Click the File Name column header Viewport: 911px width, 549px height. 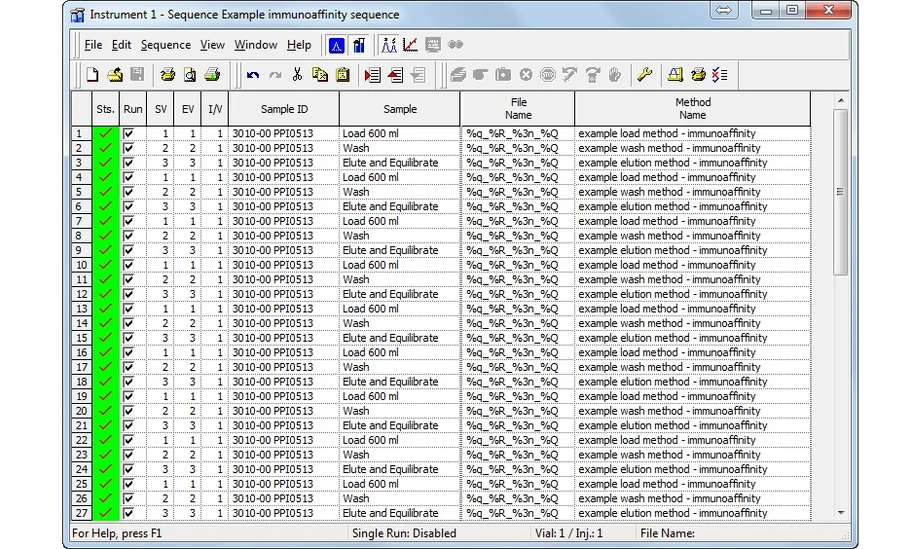point(518,109)
